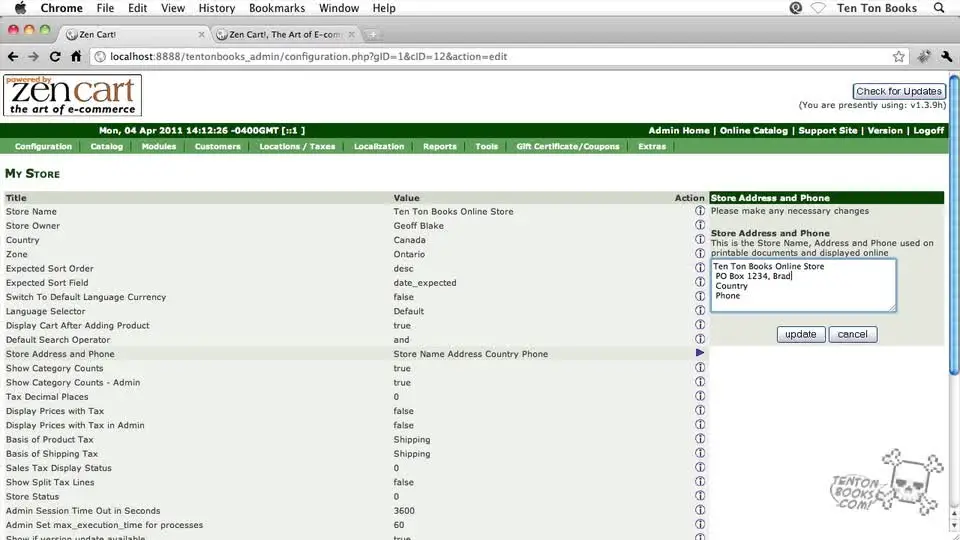This screenshot has height=540, width=960.
Task: Bookmark this page with the star icon
Action: coord(898,56)
